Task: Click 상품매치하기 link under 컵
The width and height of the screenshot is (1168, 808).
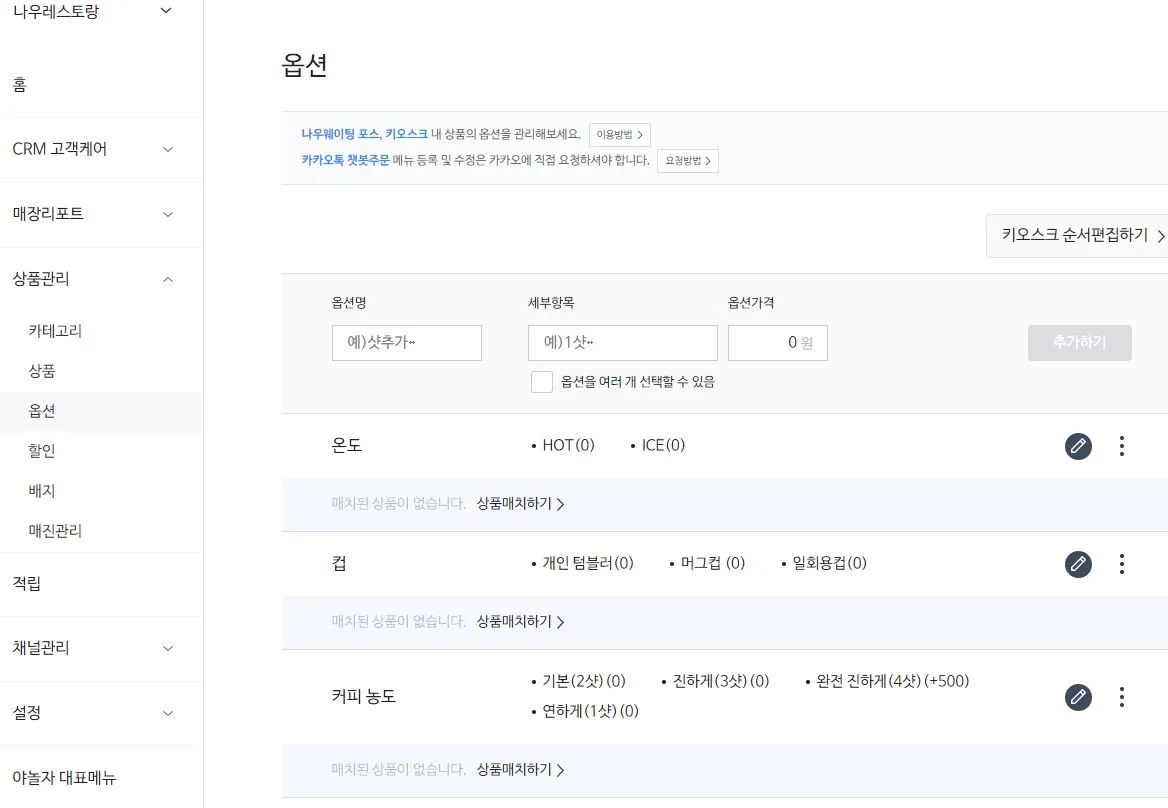Action: (520, 622)
